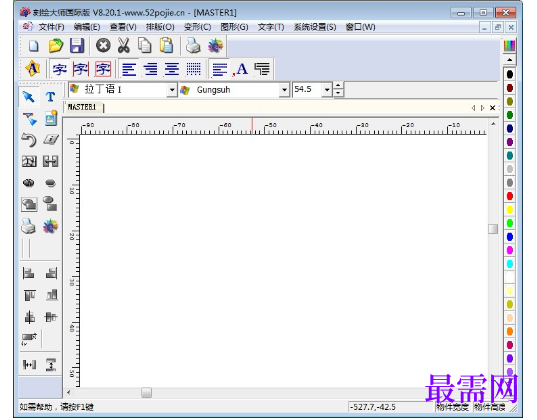Open the Gungsuh font dropdown

(284, 90)
